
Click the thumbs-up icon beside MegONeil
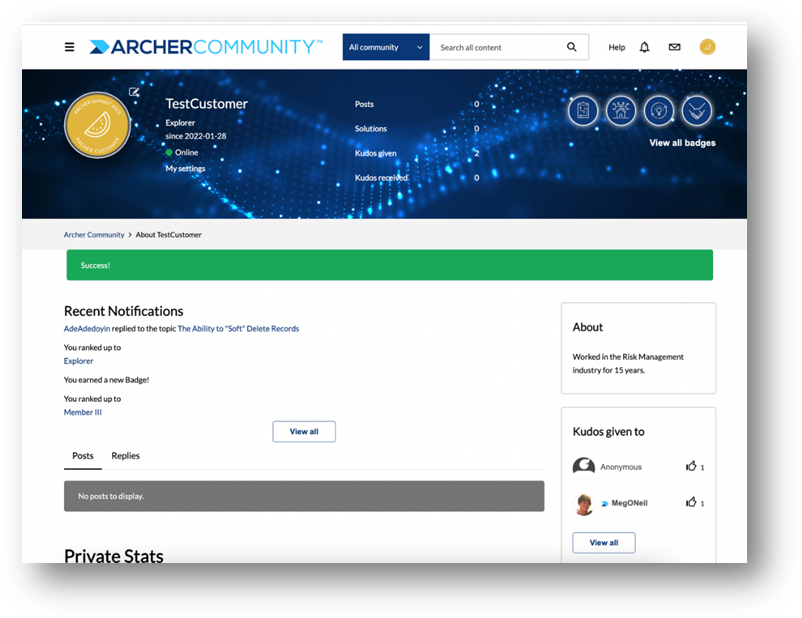(x=691, y=502)
